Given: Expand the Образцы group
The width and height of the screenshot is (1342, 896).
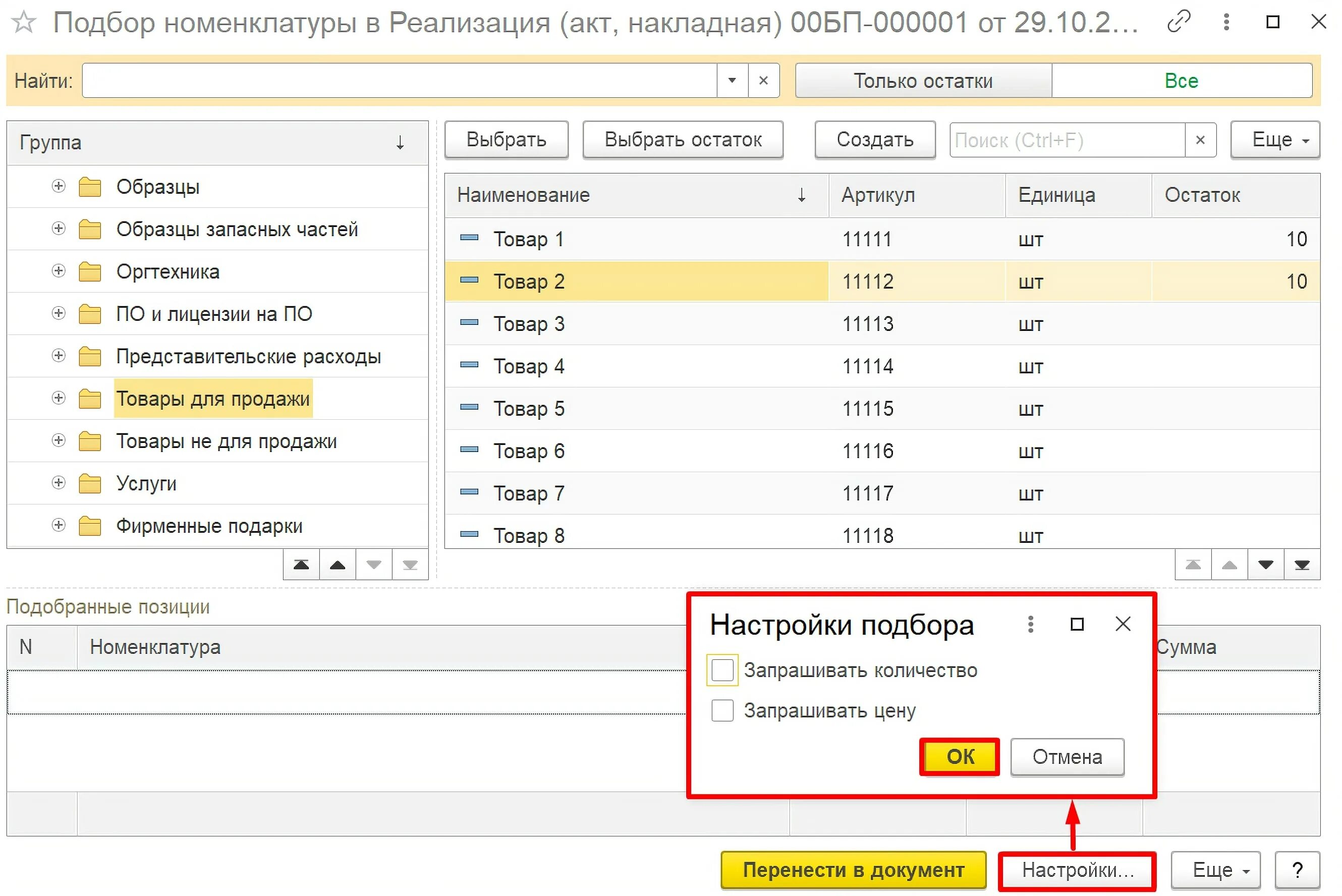Looking at the screenshot, I should pyautogui.click(x=59, y=187).
